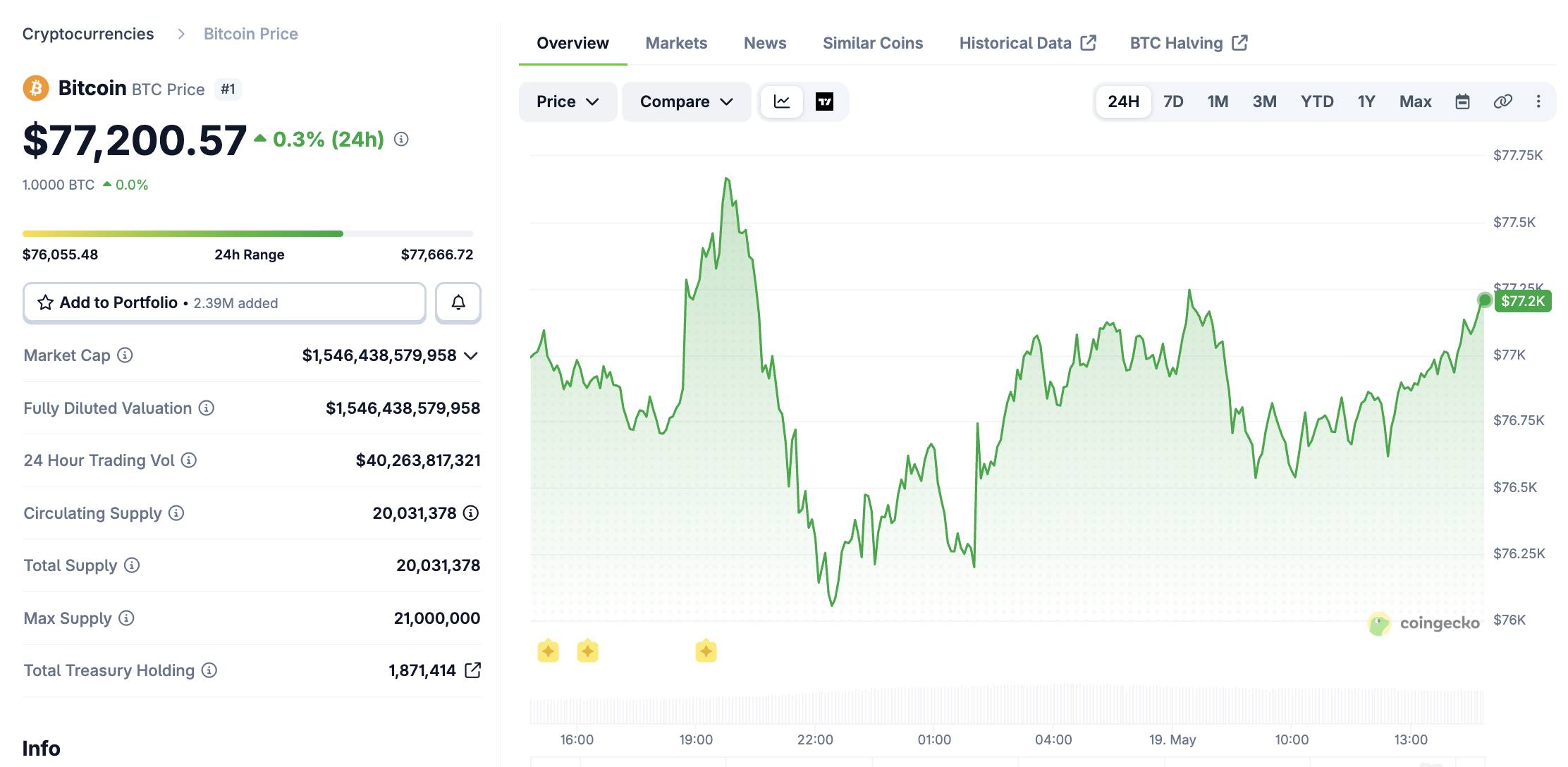The width and height of the screenshot is (1568, 767).
Task: Click the yellow news marker near 19:00
Action: (706, 651)
